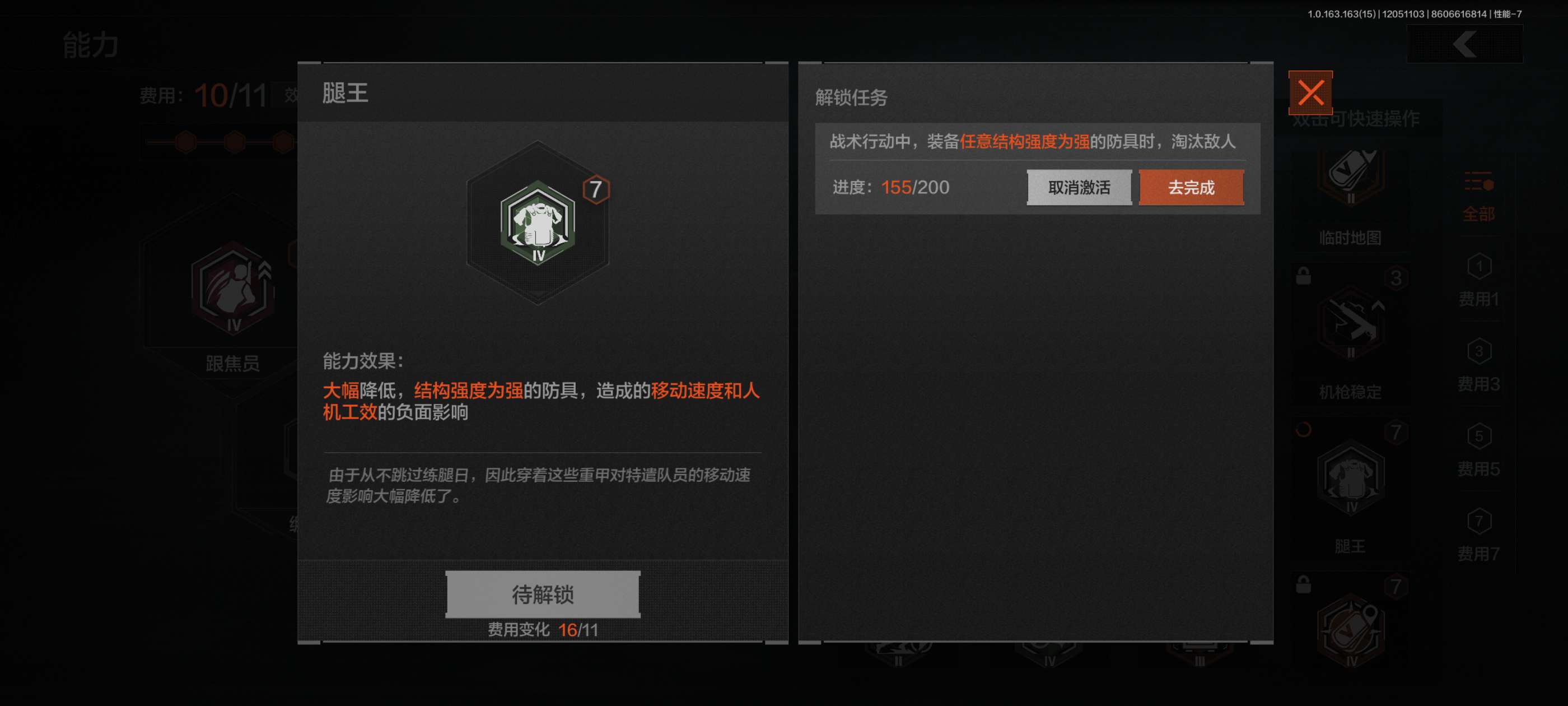Click the cost 7 badge on 腿王
The height and width of the screenshot is (706, 1568).
(595, 189)
